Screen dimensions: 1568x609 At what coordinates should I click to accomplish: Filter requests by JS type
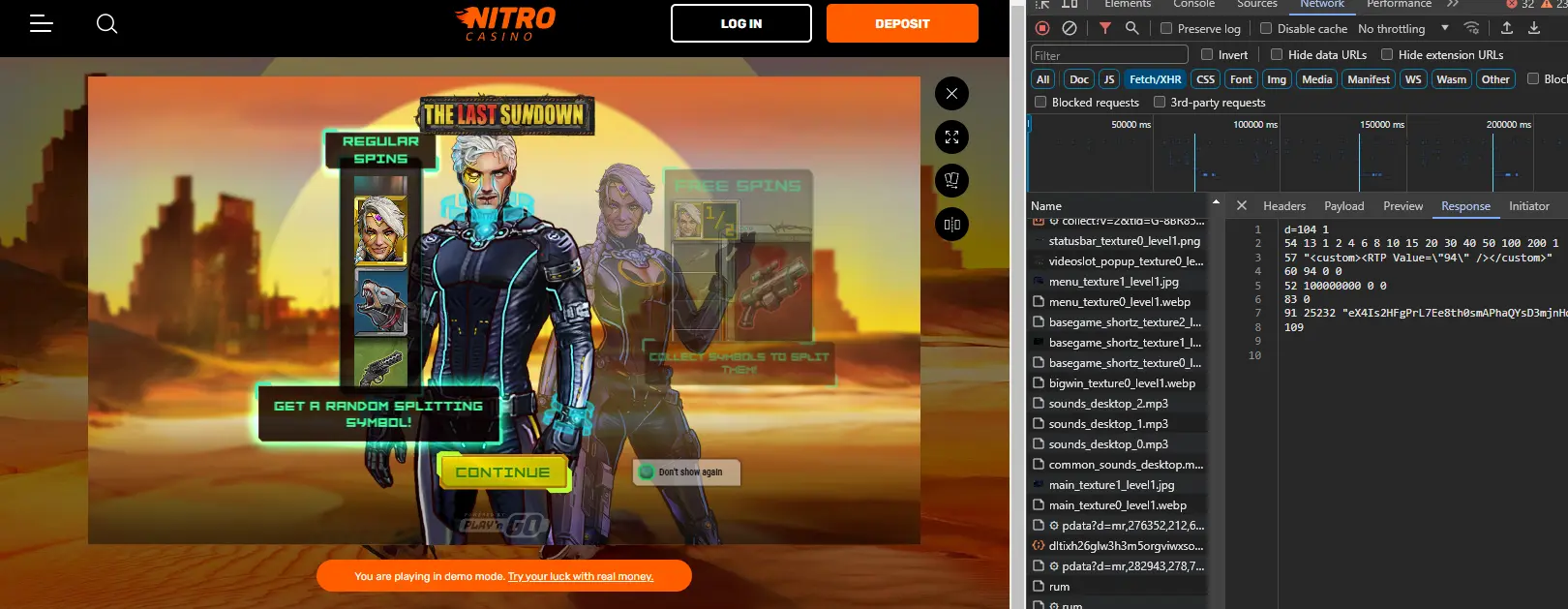pyautogui.click(x=1109, y=79)
